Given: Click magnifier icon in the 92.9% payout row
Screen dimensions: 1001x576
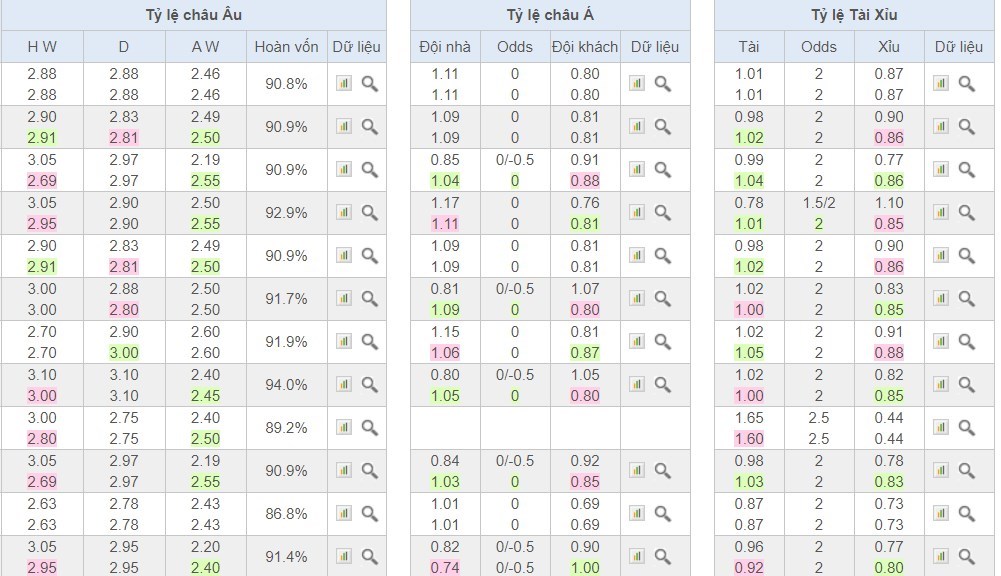Looking at the screenshot, I should click(x=369, y=213).
